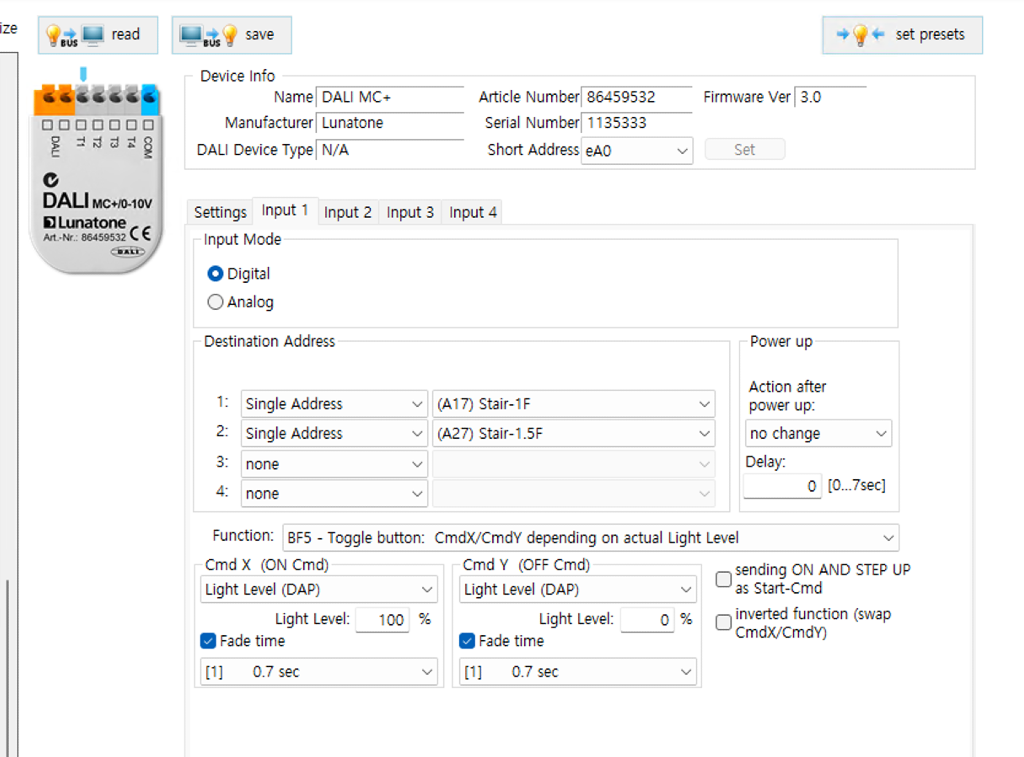Click the blue COM terminal on device
The image size is (1024, 757).
coord(149,98)
